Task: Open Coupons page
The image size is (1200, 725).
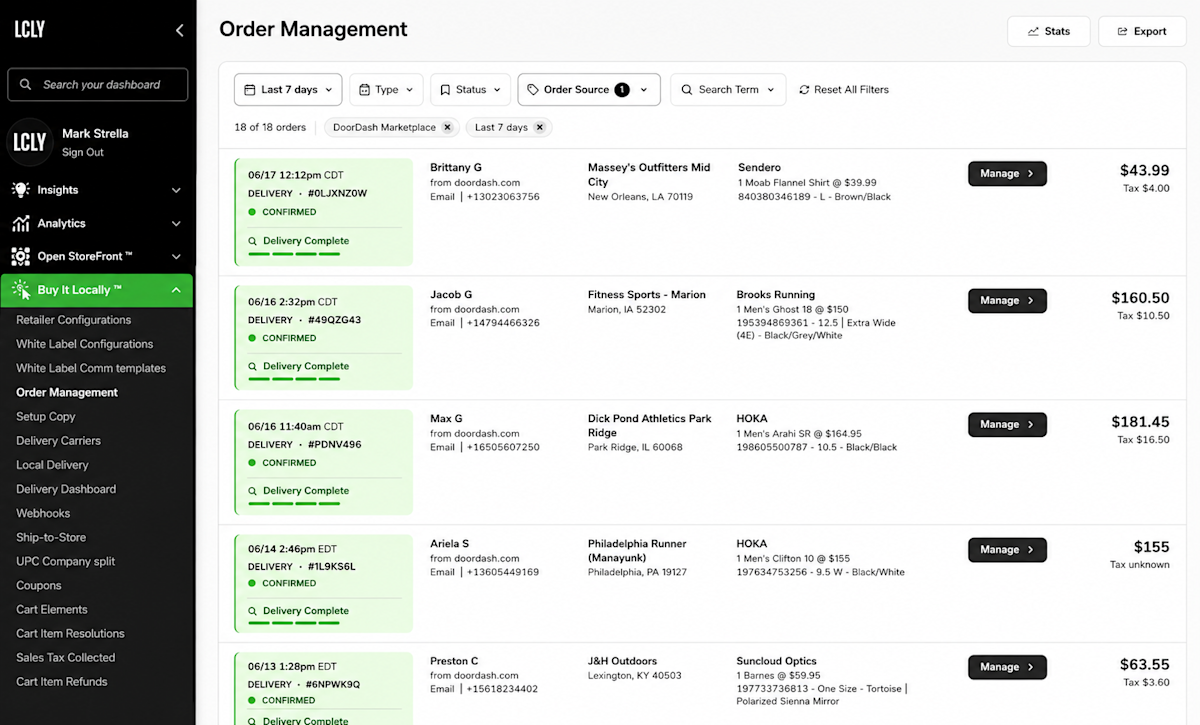Action: pos(39,586)
